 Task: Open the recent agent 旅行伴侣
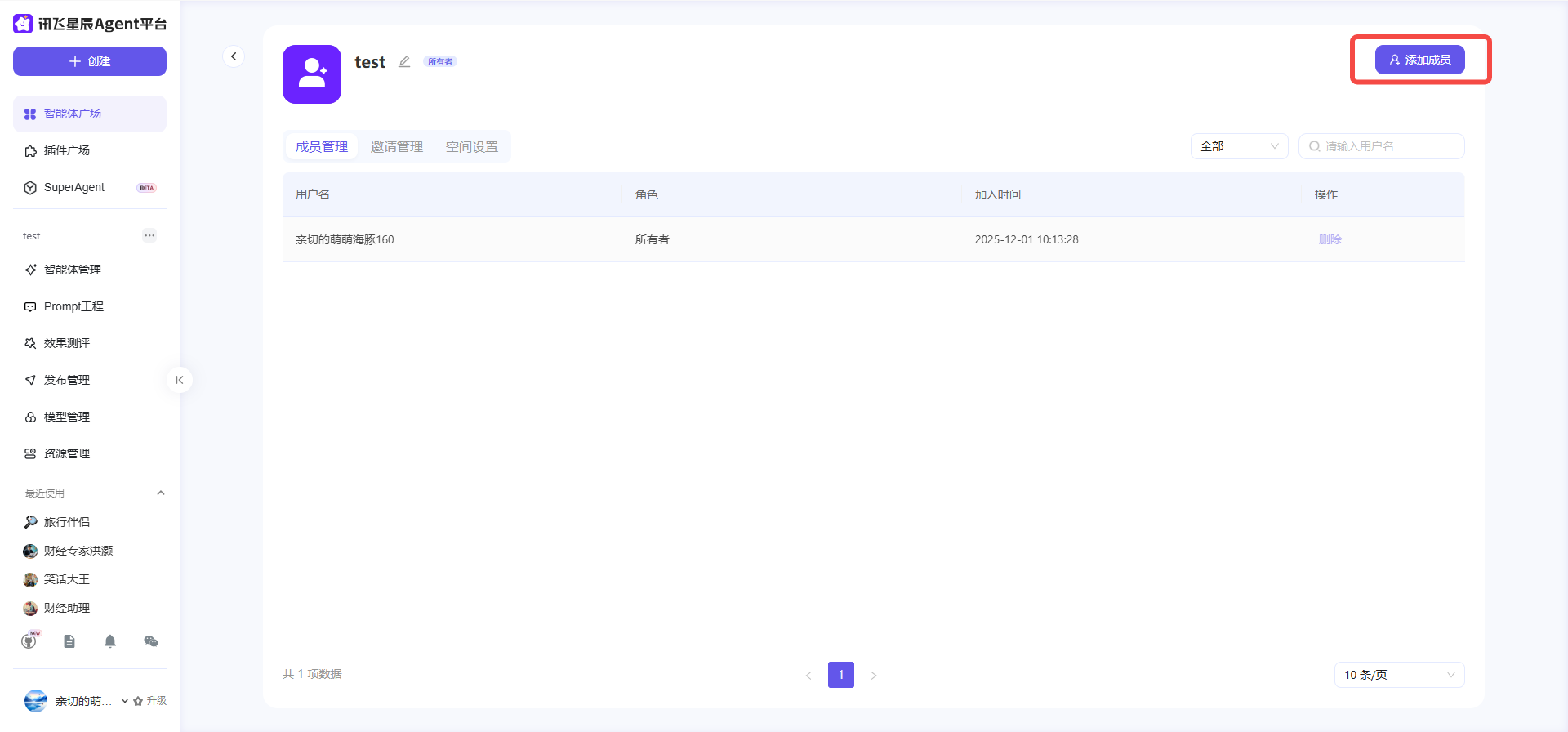(67, 522)
